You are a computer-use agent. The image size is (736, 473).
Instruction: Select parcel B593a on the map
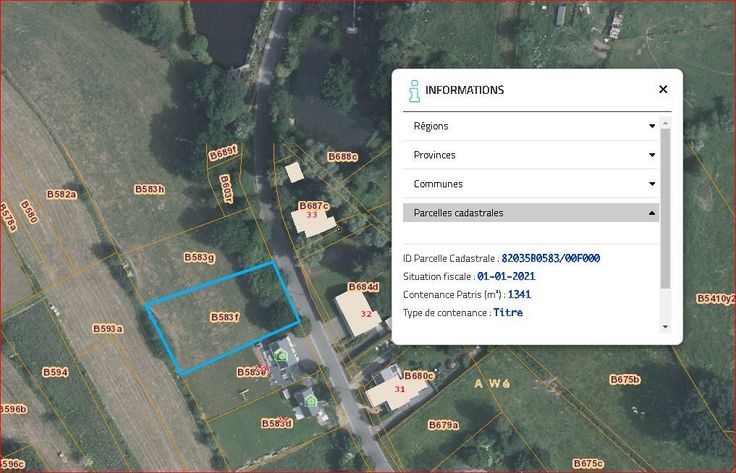107,328
